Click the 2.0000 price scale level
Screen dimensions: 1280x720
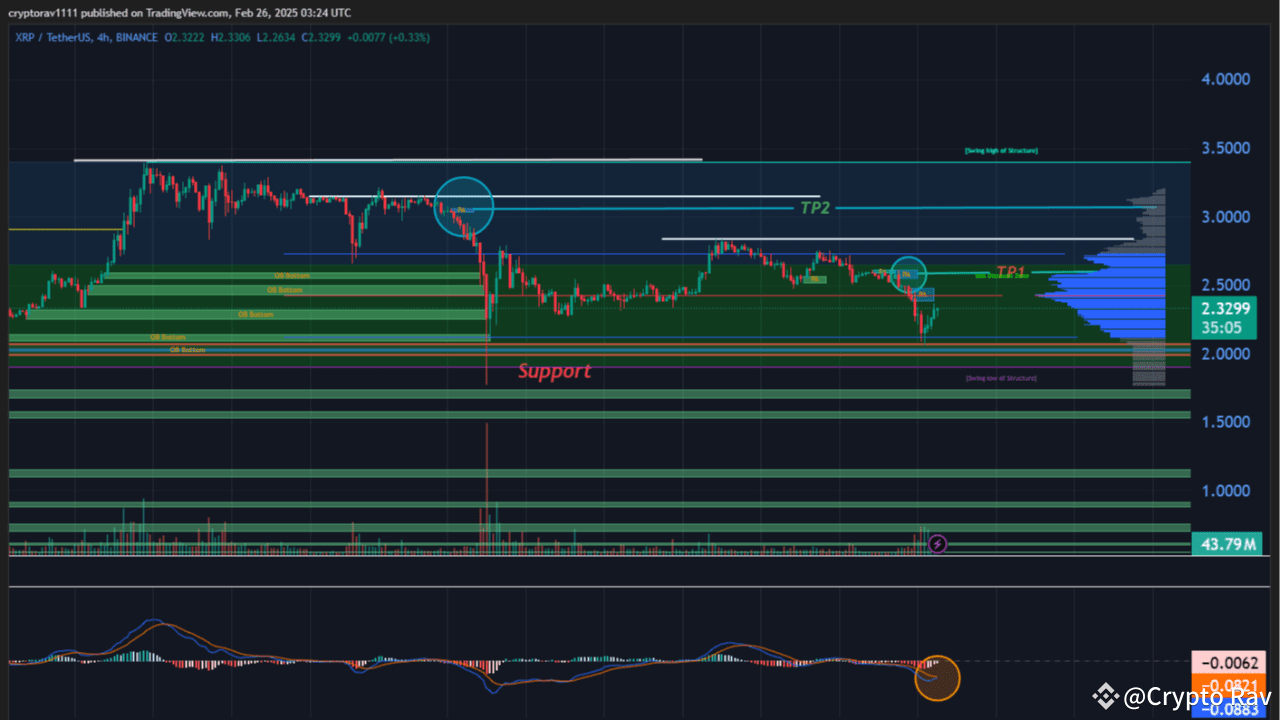click(1224, 353)
